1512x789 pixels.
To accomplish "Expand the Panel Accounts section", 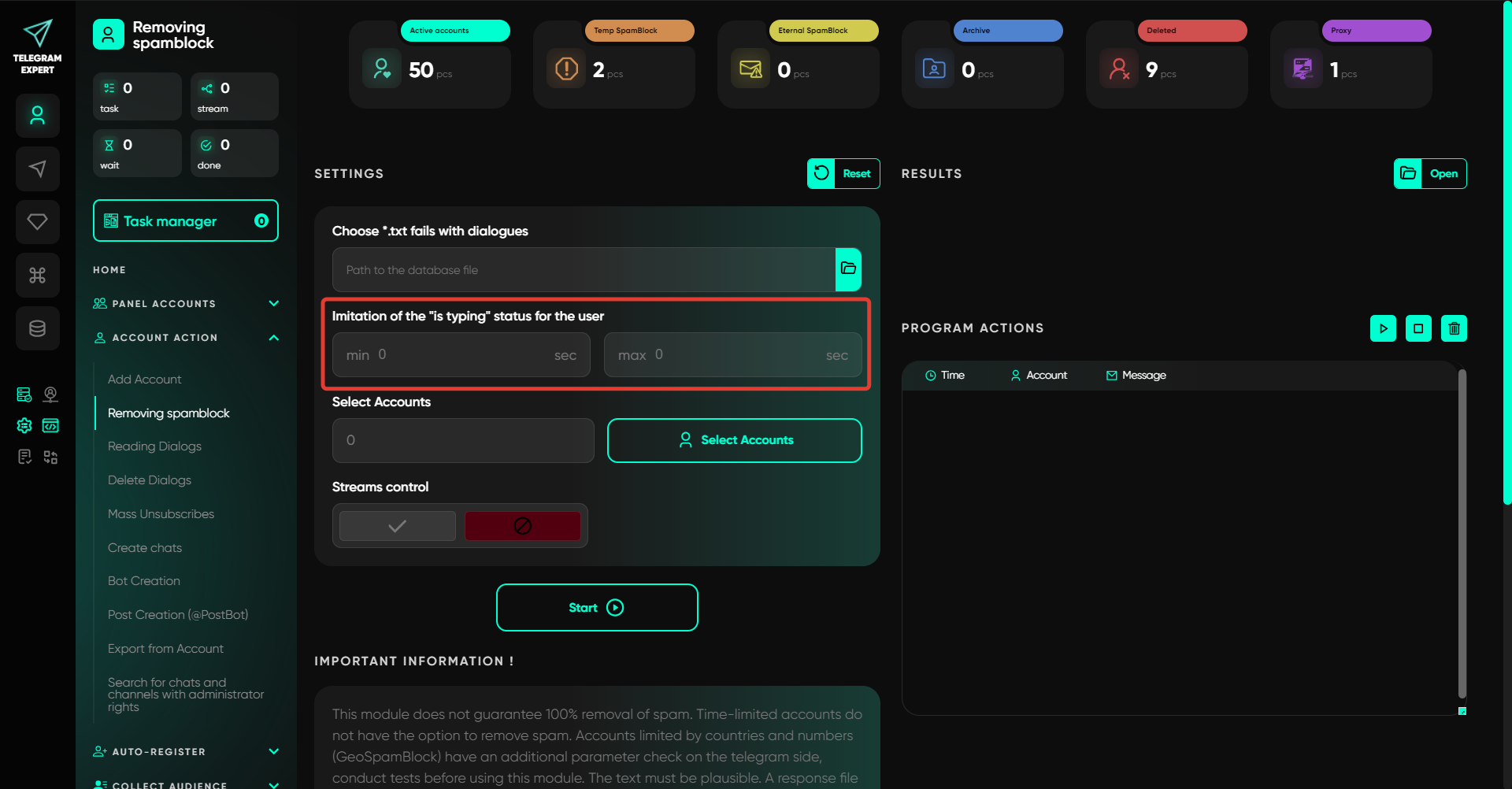I will tap(273, 303).
